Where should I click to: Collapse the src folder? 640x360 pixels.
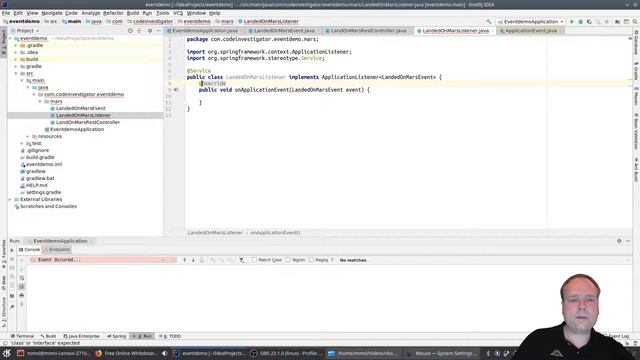[x=16, y=73]
